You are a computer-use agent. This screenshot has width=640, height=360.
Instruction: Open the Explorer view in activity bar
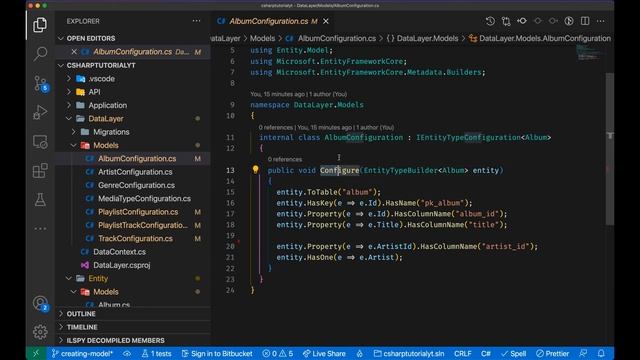pos(40,25)
